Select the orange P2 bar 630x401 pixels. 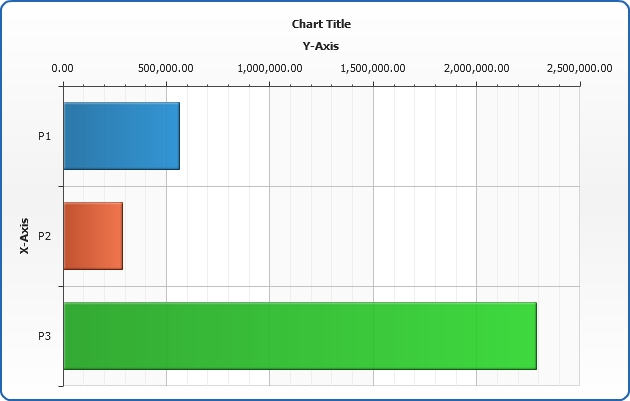click(x=92, y=236)
